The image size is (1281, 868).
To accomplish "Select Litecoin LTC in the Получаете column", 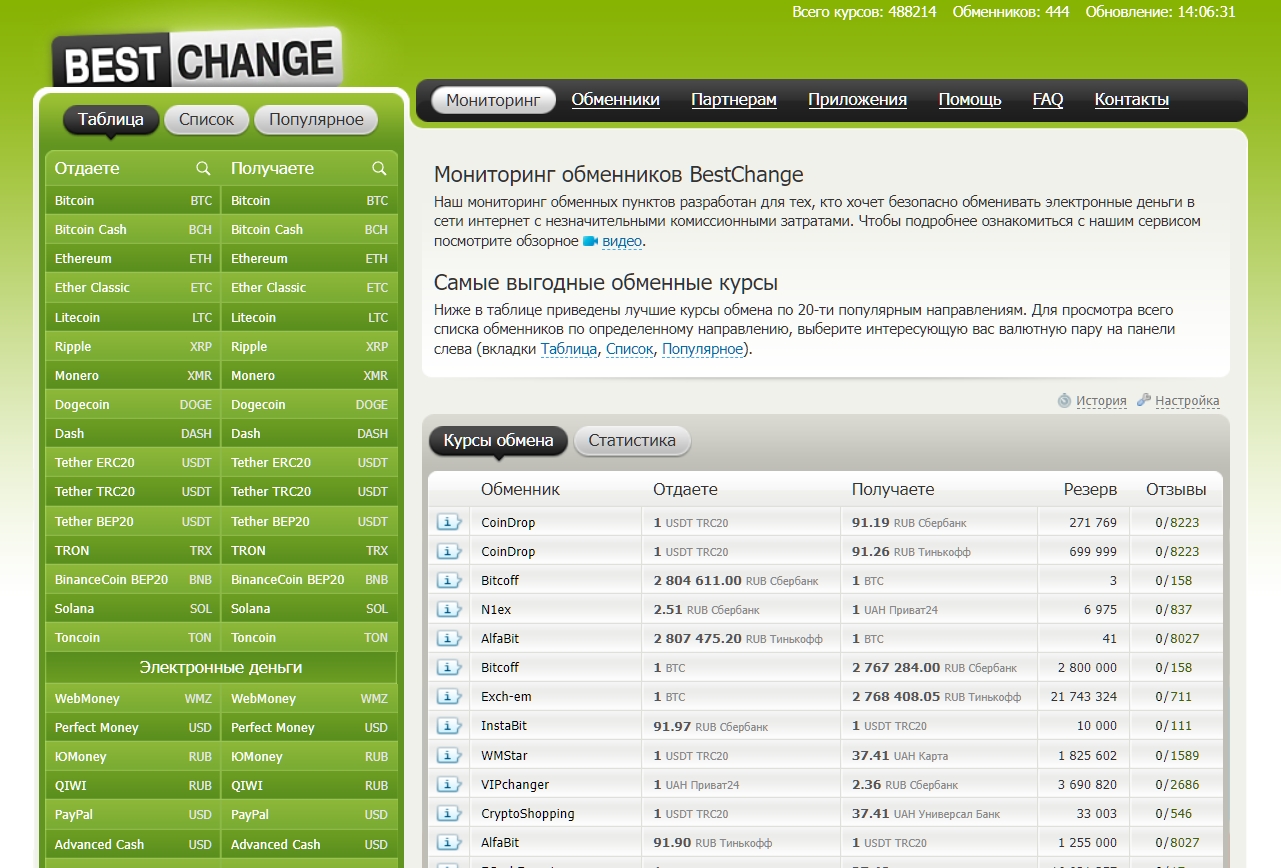I will click(x=309, y=318).
